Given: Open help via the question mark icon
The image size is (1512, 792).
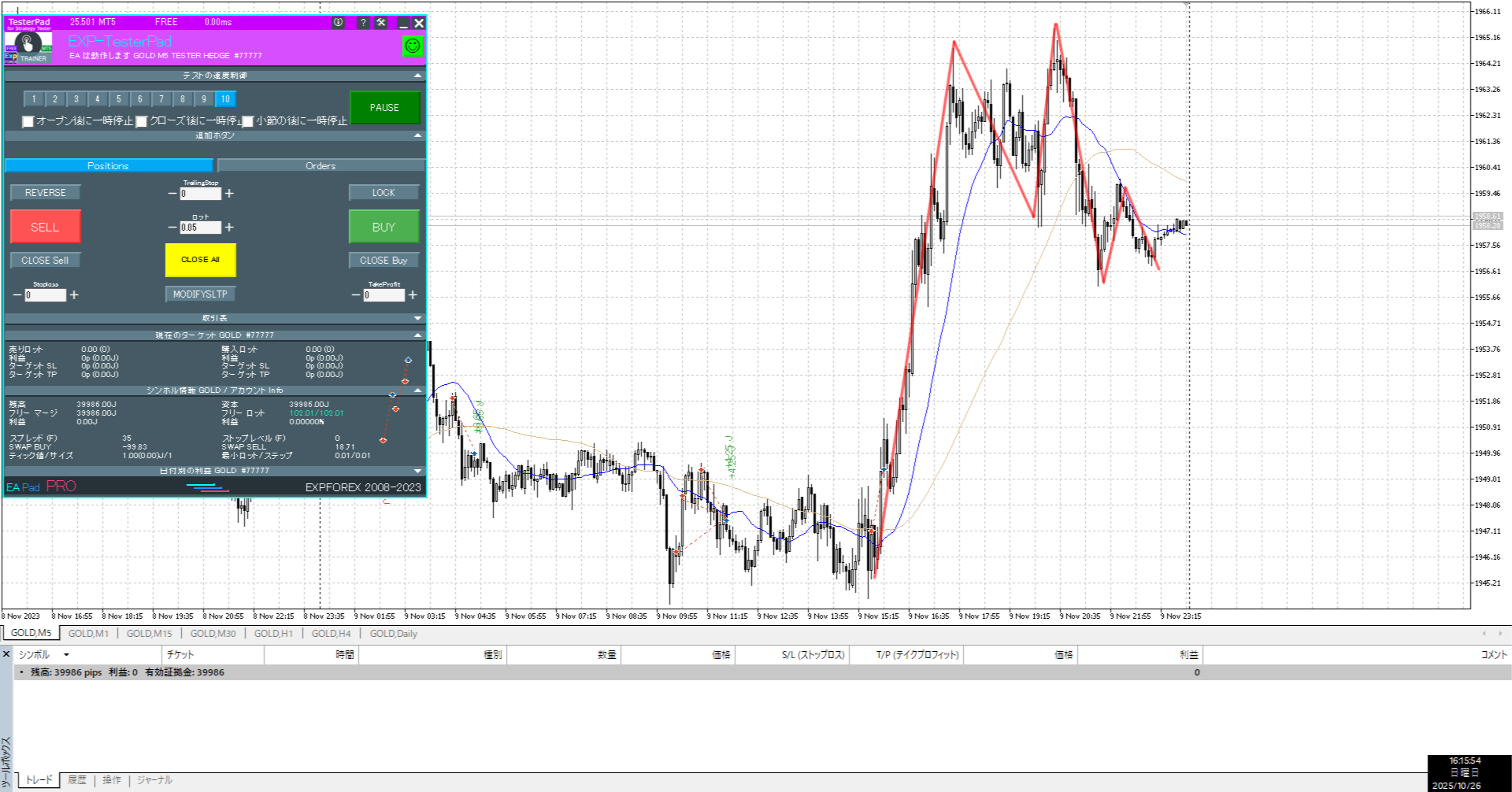Looking at the screenshot, I should (x=363, y=23).
